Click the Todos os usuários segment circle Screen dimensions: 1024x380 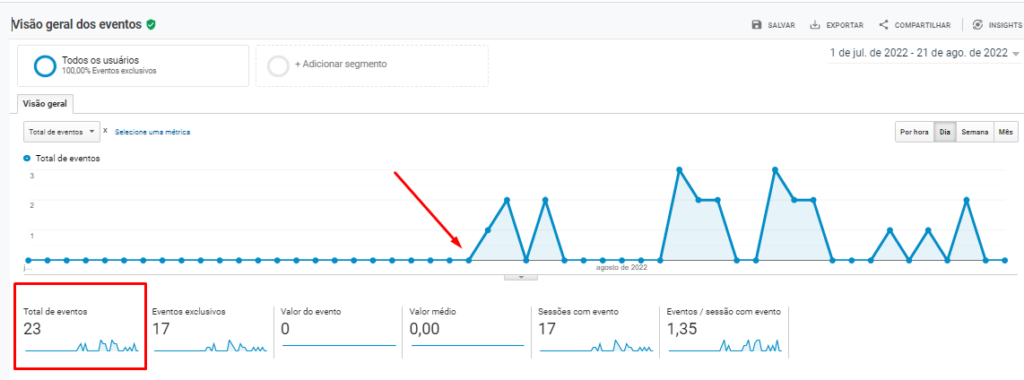(x=46, y=66)
